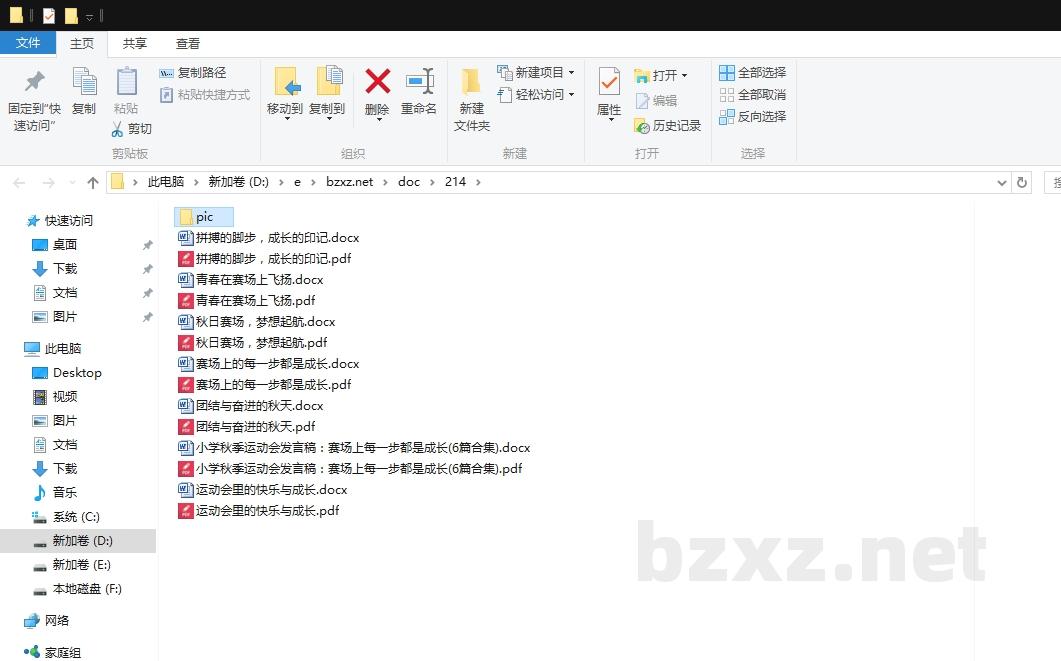Open the address bar history chevron
This screenshot has width=1061, height=661.
pos(1003,182)
